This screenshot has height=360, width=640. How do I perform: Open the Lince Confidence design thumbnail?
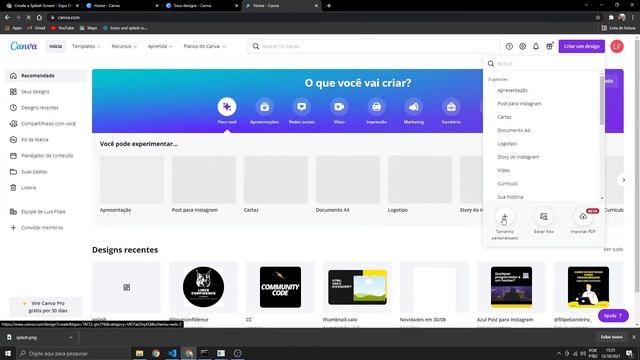coord(203,287)
